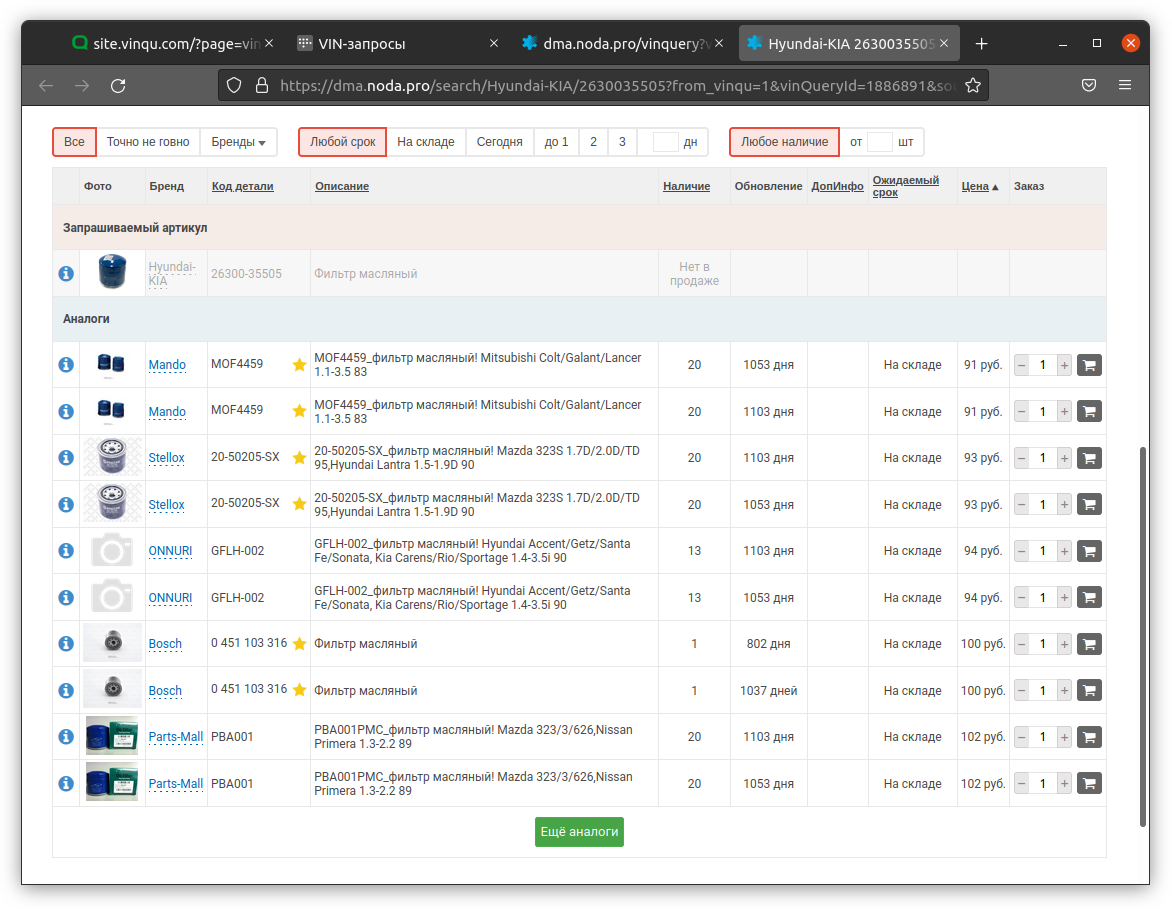Open Stellox brand link in 1103 дня row
The width and height of the screenshot is (1172, 909).
[166, 457]
